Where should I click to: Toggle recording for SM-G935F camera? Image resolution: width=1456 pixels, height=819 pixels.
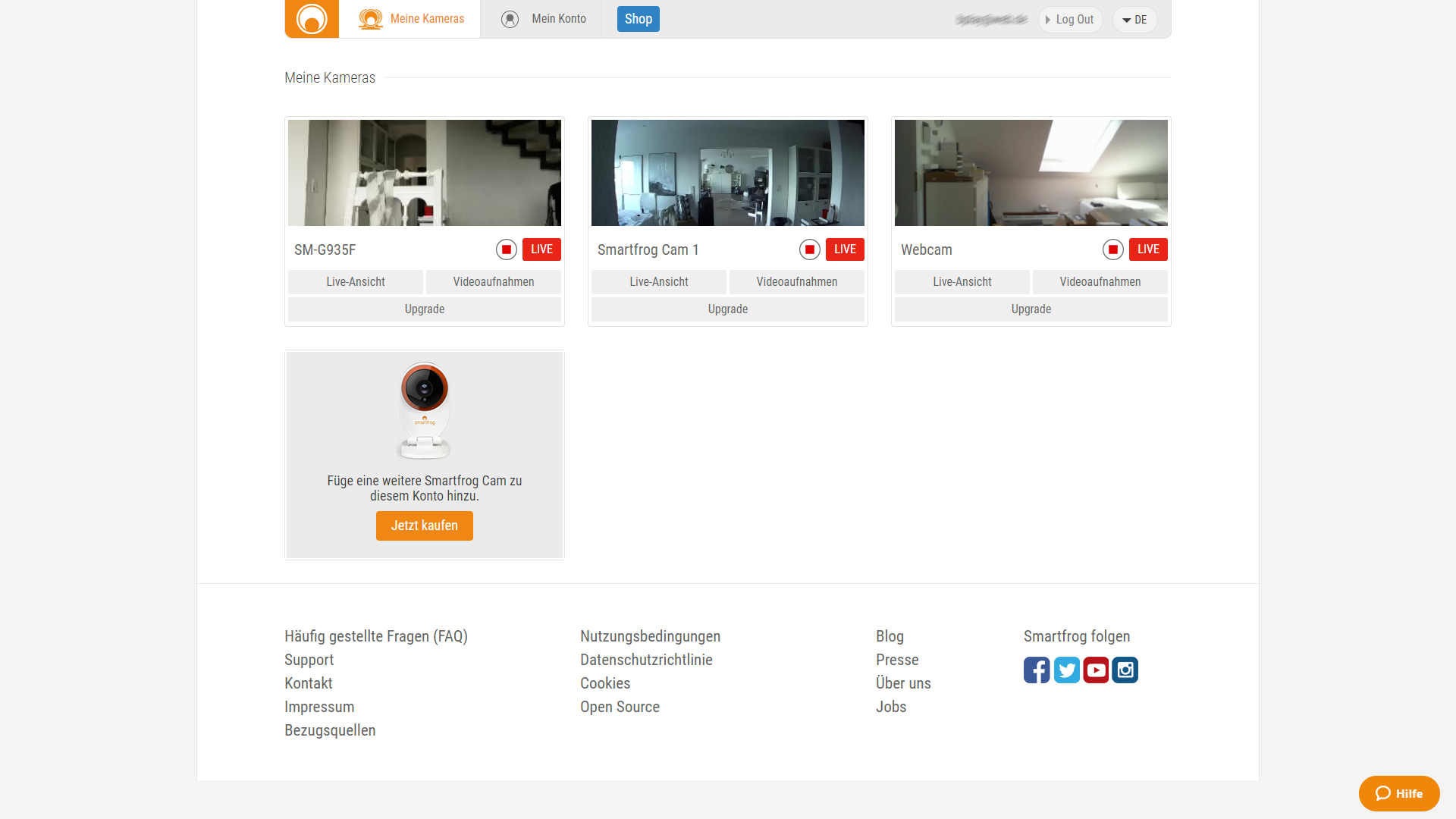(507, 249)
